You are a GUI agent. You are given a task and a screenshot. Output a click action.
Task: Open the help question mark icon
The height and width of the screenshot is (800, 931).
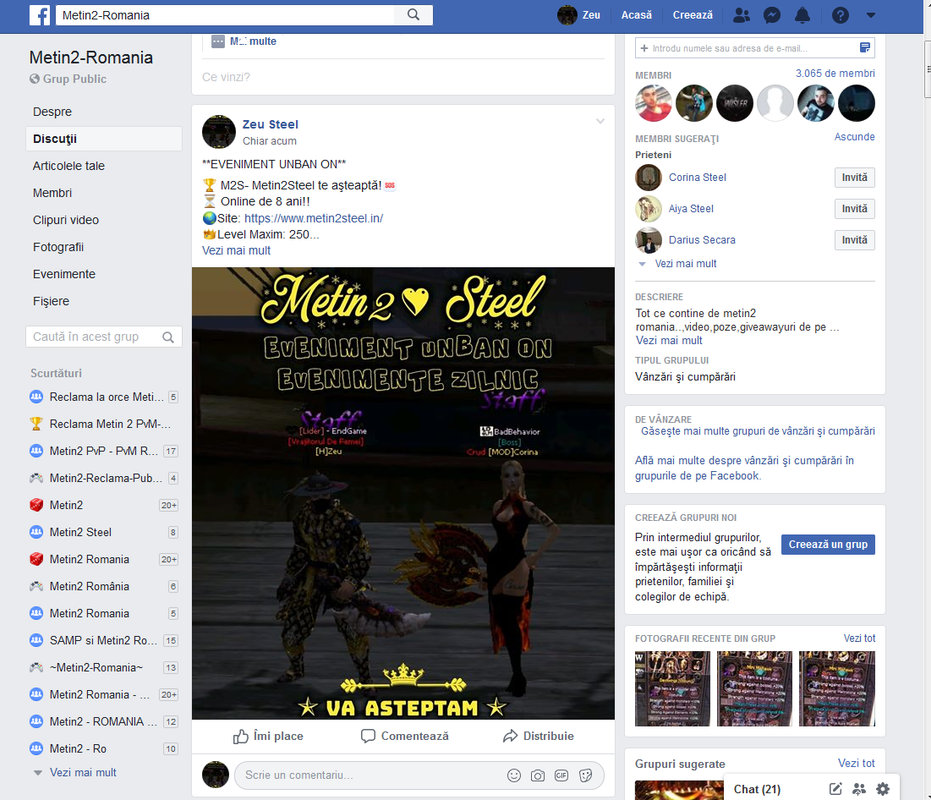point(840,15)
